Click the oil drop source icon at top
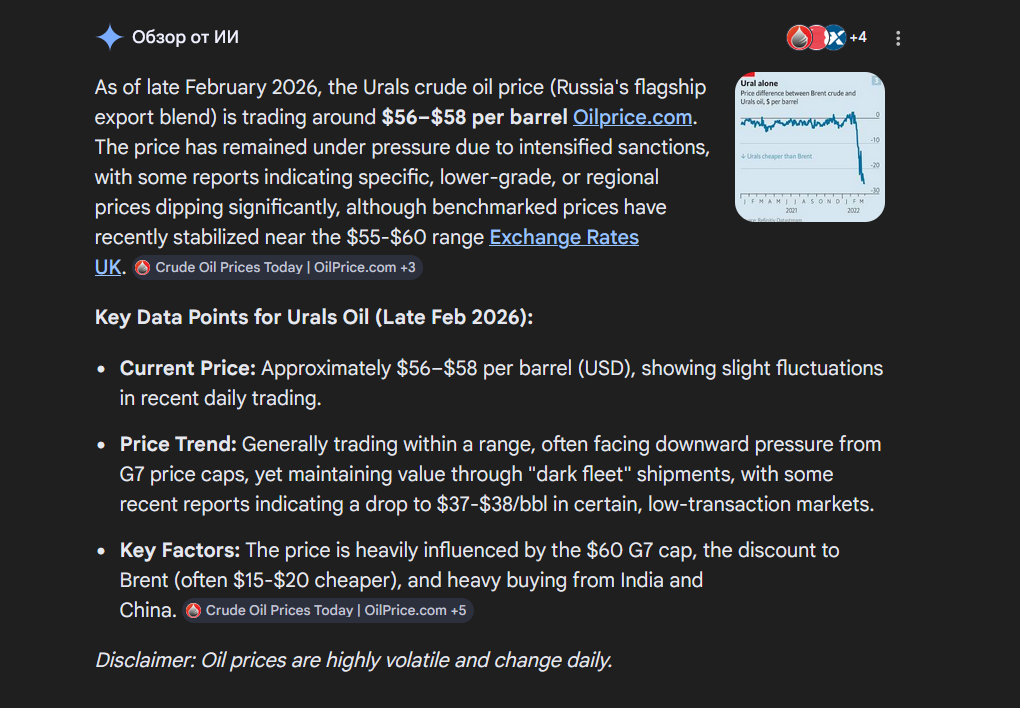1020x708 pixels. [799, 38]
